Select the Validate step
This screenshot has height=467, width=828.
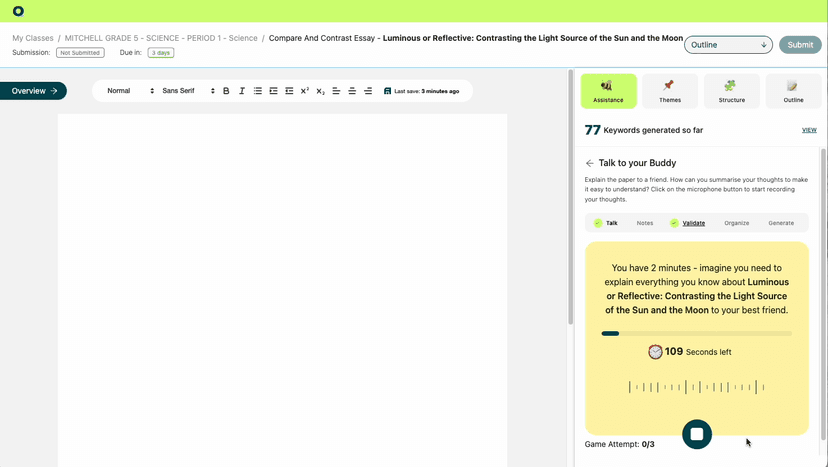point(688,223)
